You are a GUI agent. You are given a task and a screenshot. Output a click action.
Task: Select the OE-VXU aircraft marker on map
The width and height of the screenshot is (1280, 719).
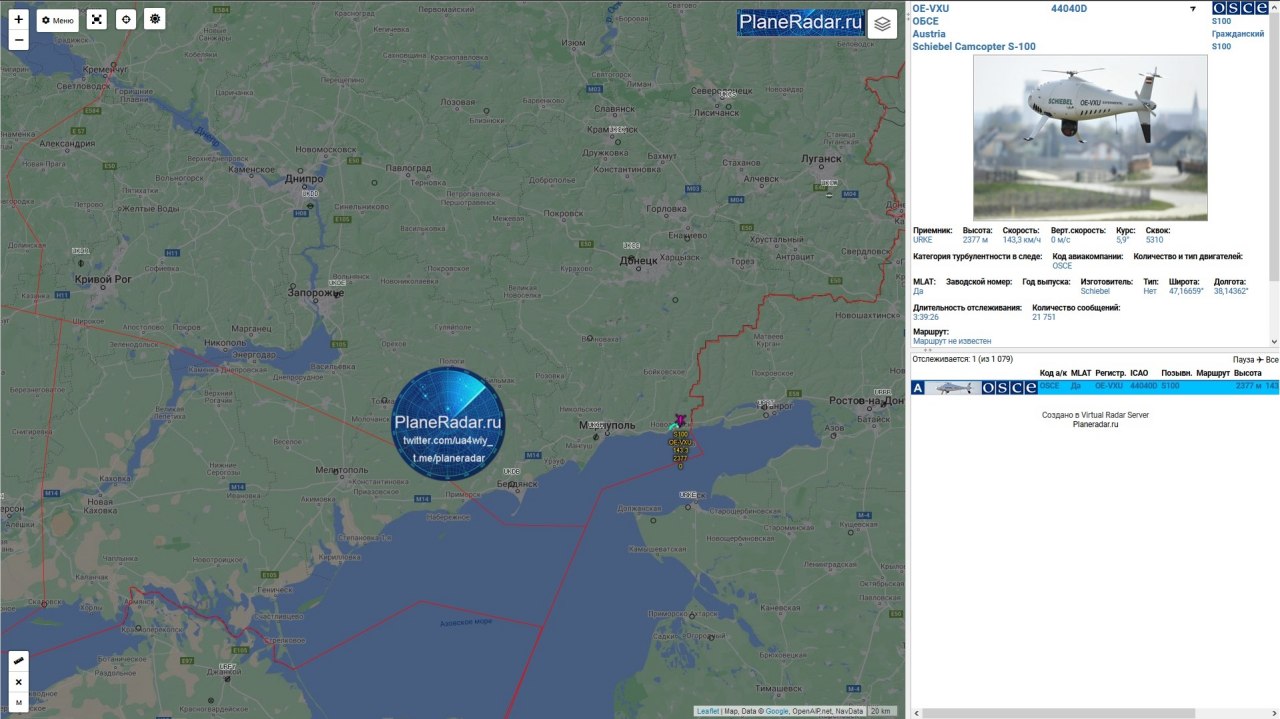pos(680,421)
